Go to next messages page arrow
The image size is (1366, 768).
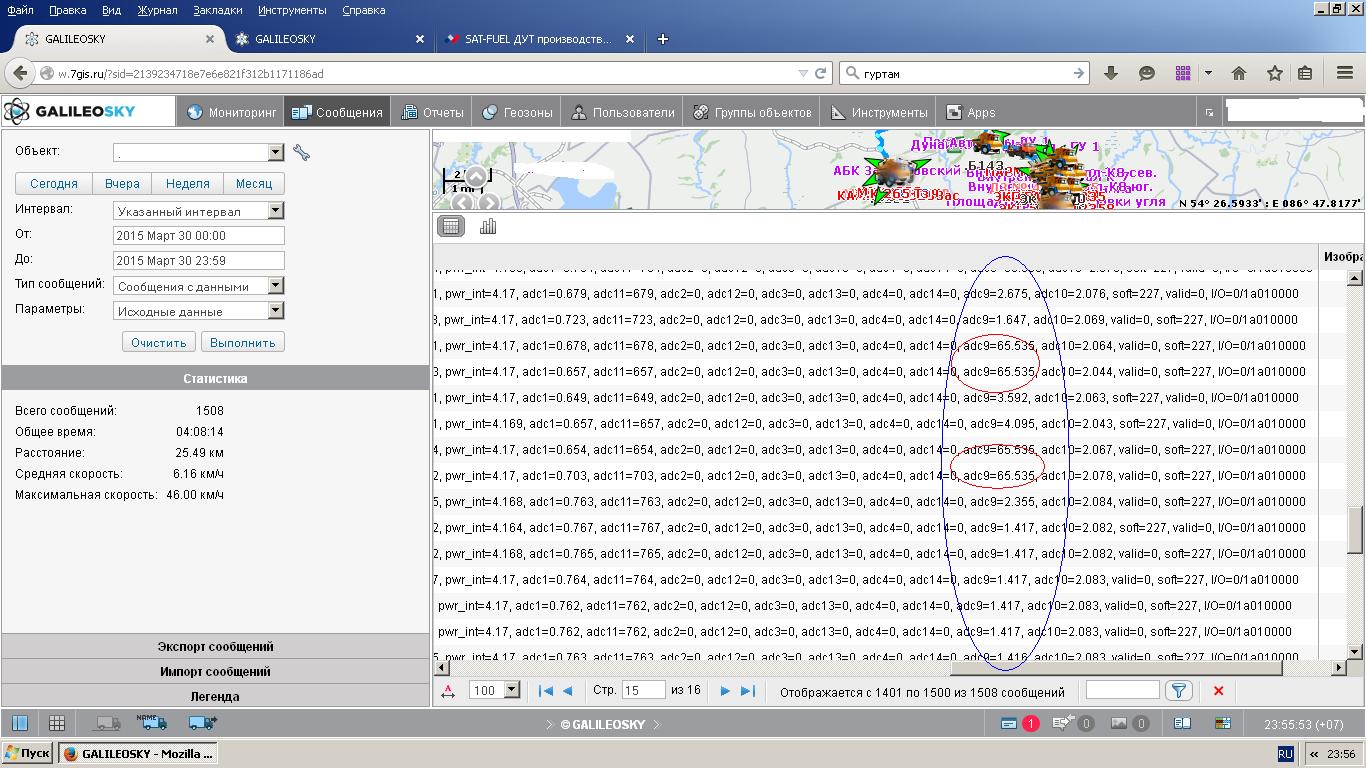(x=725, y=690)
